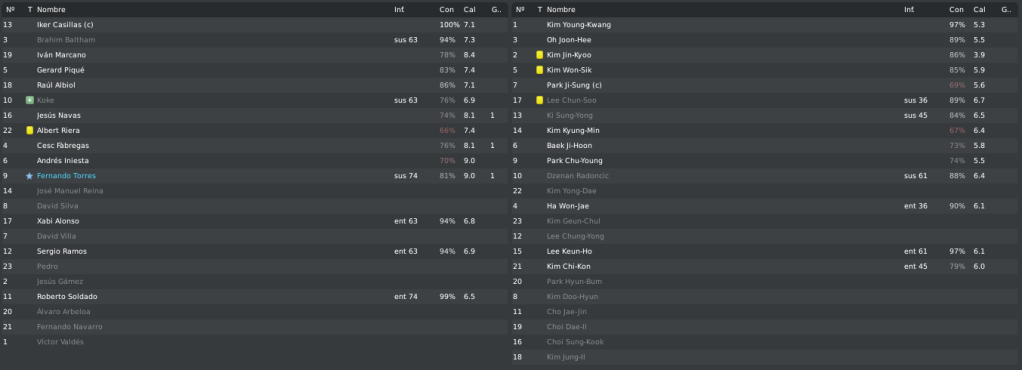Click Lee Chun-Soo's yellow card icon

(x=540, y=100)
